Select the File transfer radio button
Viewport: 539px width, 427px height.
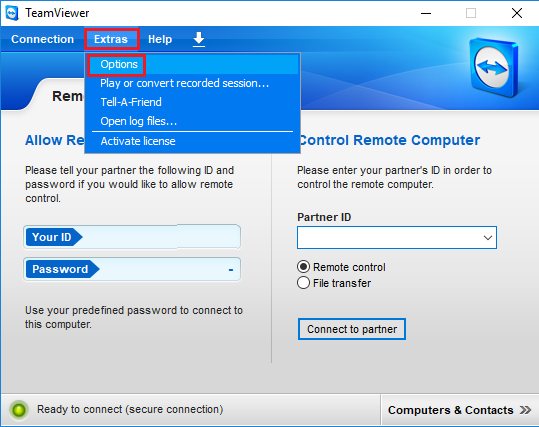pos(303,283)
